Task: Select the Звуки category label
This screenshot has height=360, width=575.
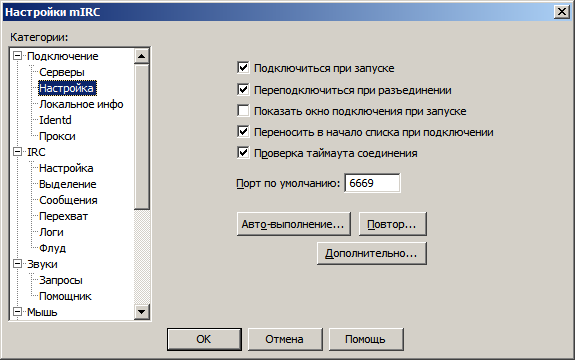Action: coord(42,264)
